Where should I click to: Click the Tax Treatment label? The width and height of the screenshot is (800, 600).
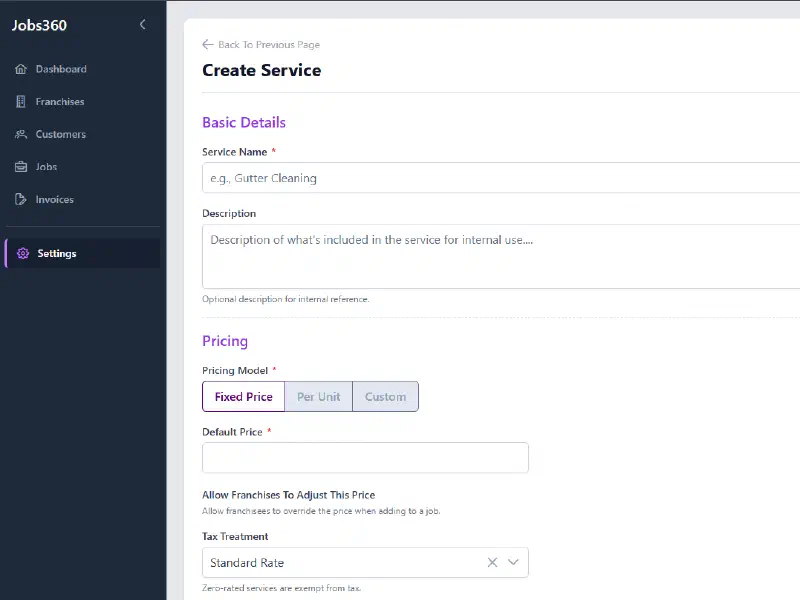(x=235, y=536)
